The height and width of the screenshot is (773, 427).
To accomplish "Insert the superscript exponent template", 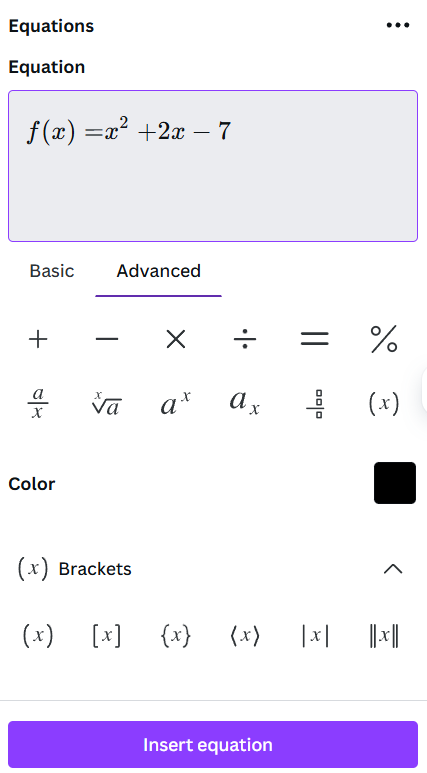I will (x=176, y=403).
